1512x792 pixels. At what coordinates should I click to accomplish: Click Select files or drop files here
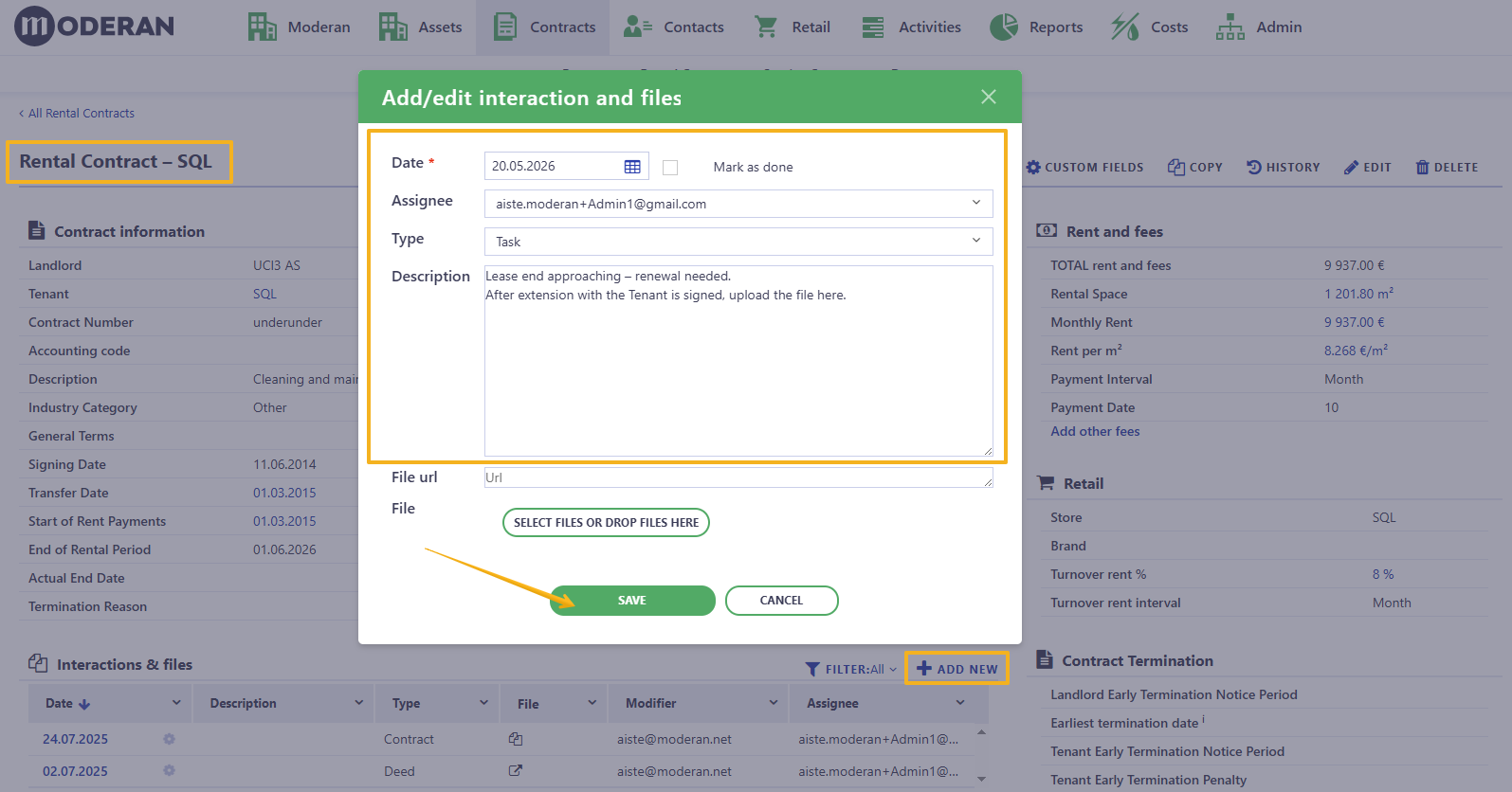pyautogui.click(x=606, y=522)
